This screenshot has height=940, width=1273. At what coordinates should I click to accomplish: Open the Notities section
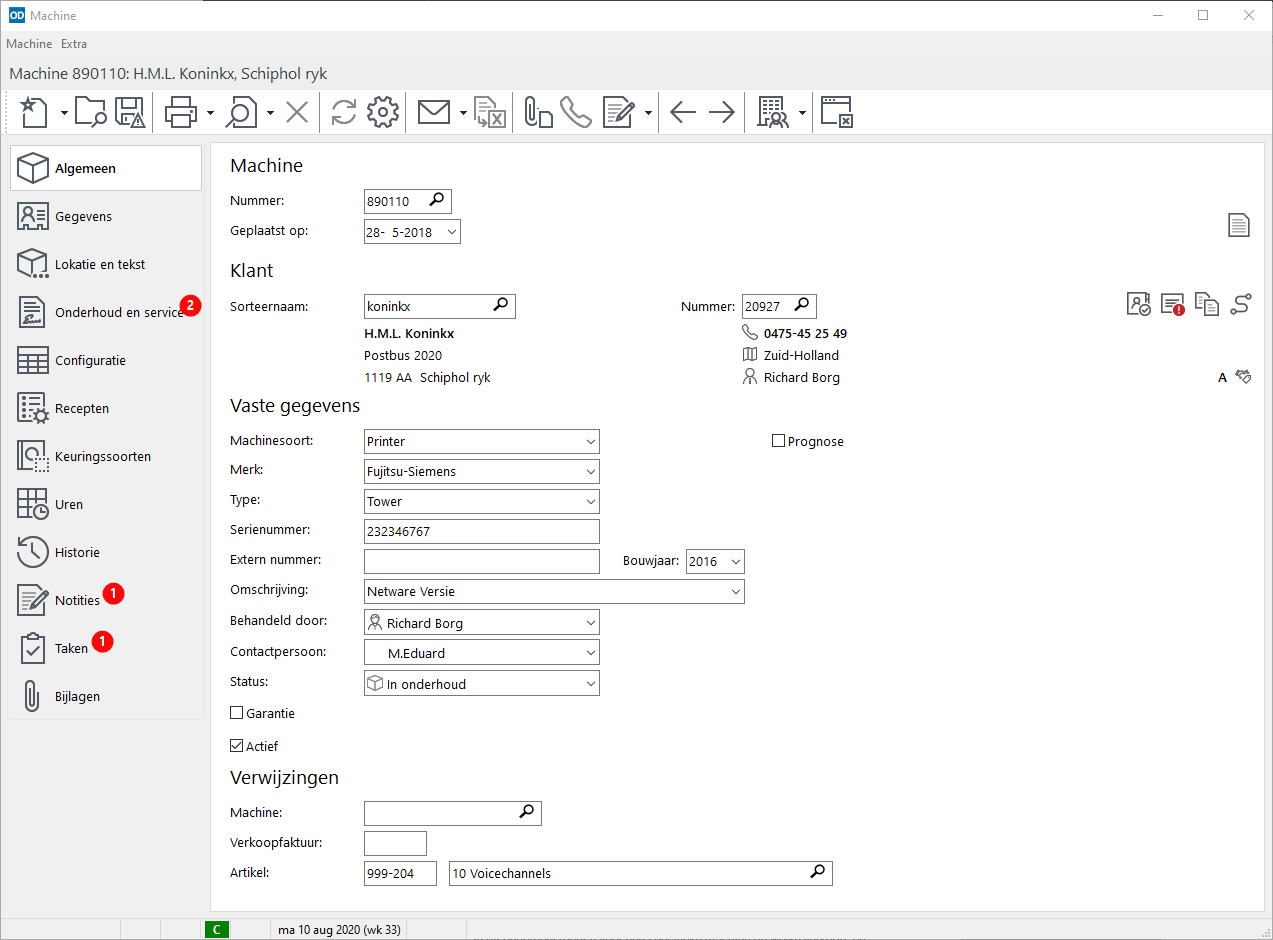coord(77,600)
